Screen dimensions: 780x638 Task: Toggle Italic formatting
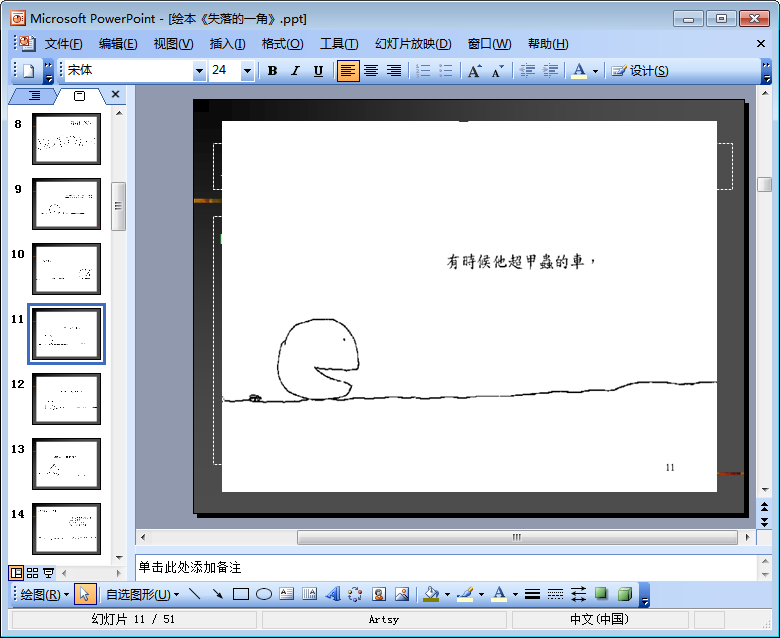(295, 71)
